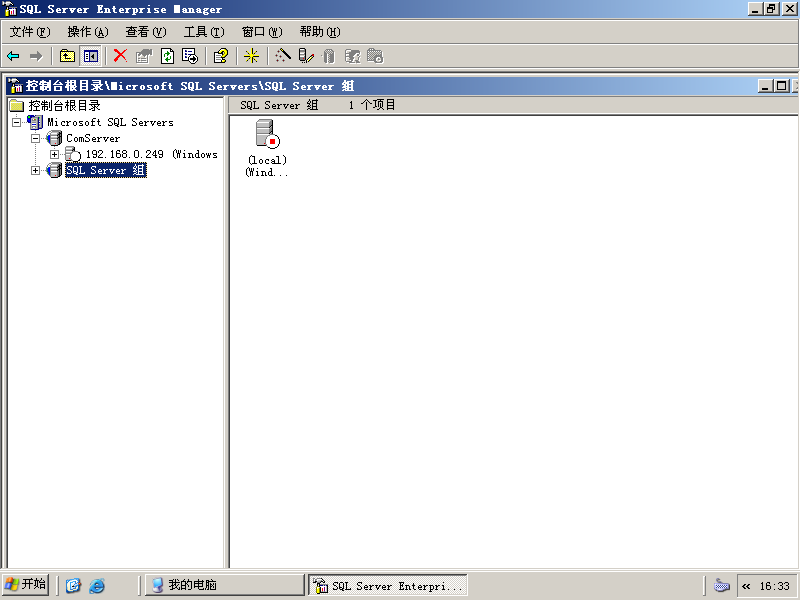Click the Register Server toolbar icon
The height and width of the screenshot is (600, 800).
pyautogui.click(x=306, y=56)
